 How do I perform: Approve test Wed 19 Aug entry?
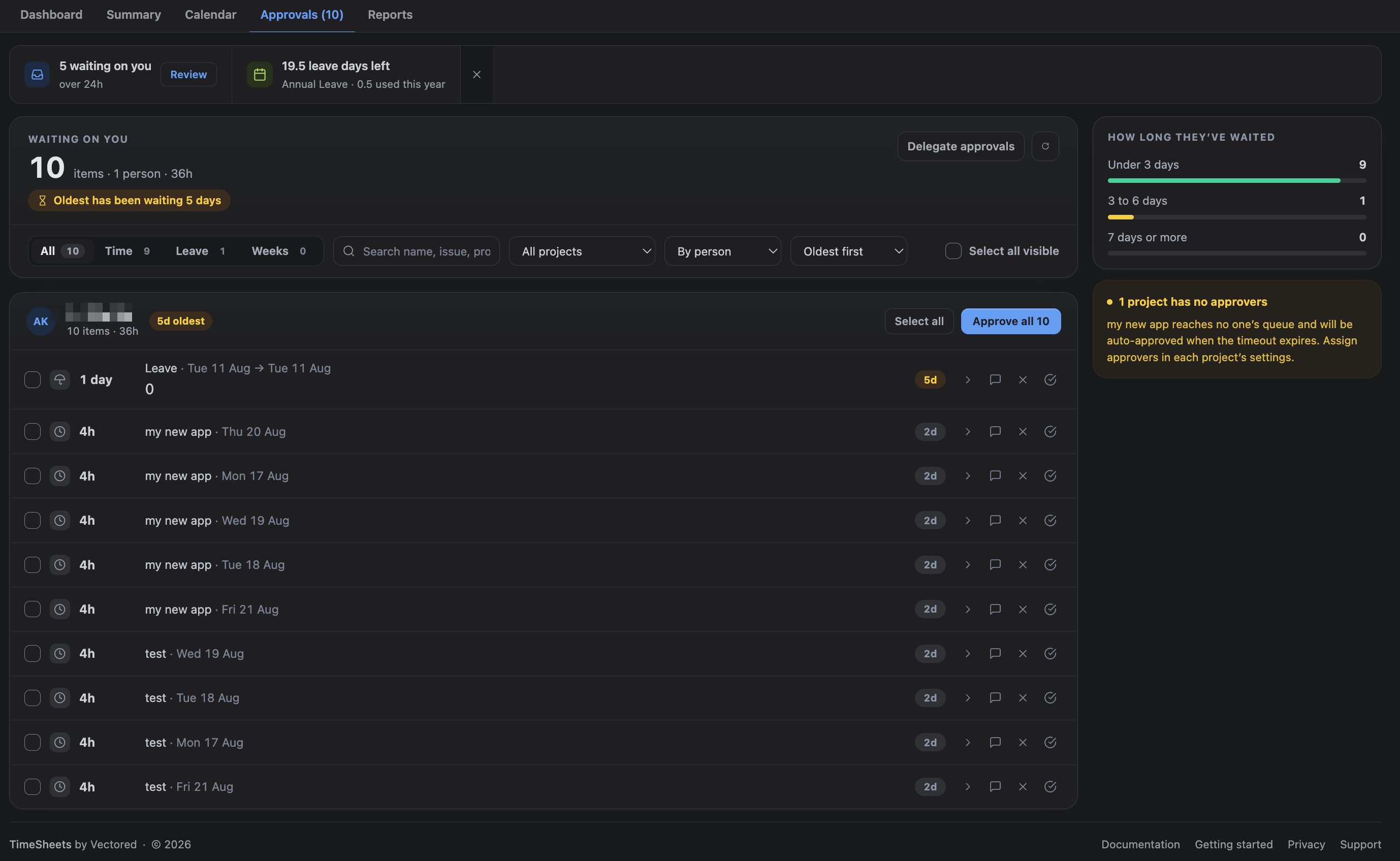1050,654
